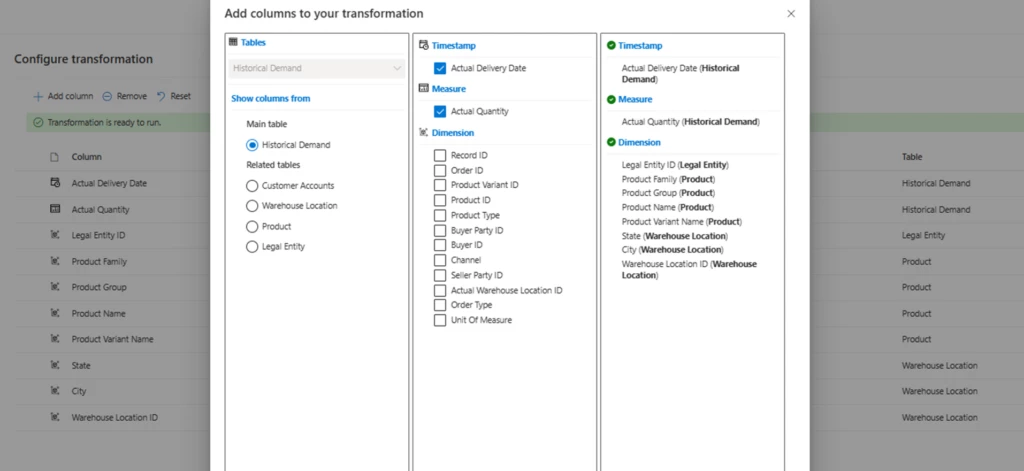The height and width of the screenshot is (471, 1024).
Task: Check the Seller Party ID dimension
Action: tap(440, 275)
